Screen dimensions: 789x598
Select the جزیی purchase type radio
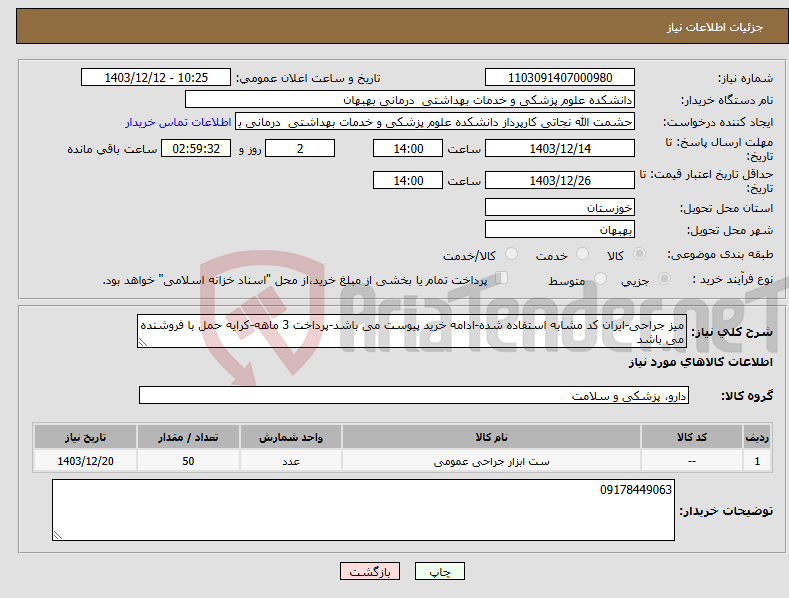(x=664, y=279)
